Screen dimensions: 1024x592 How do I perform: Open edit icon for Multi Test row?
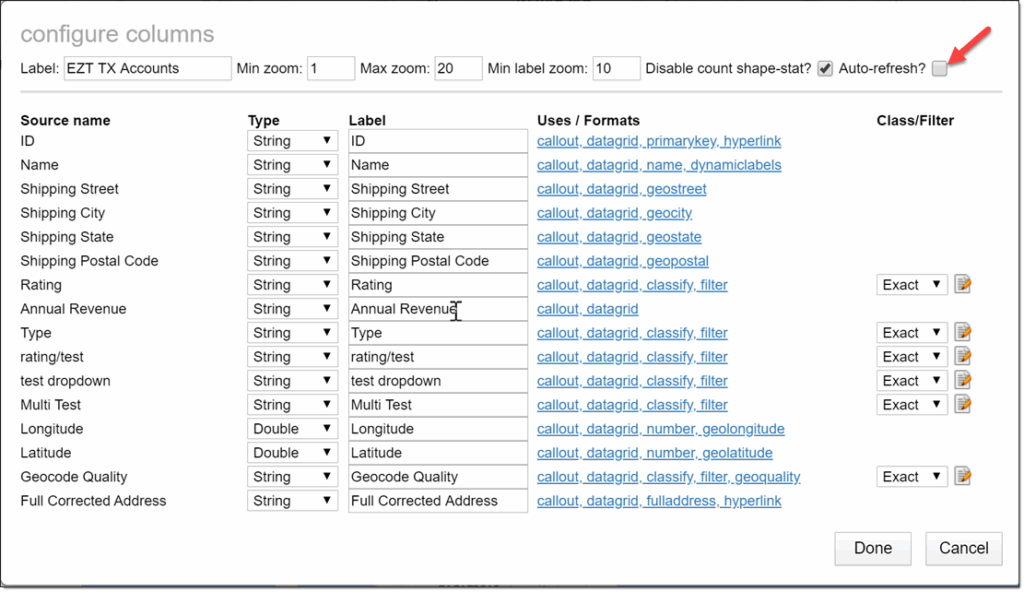tap(963, 405)
